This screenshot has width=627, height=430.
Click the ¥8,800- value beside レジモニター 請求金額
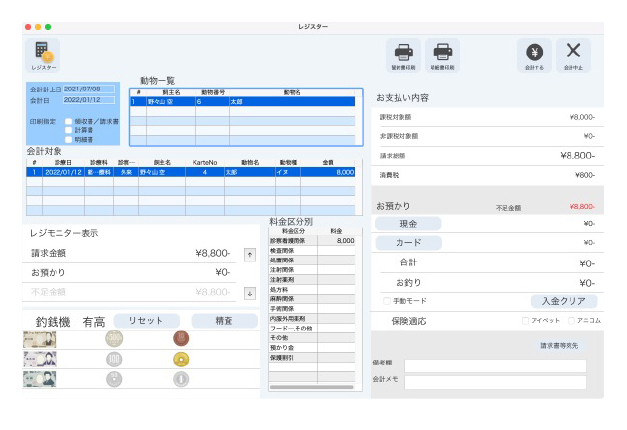(212, 253)
